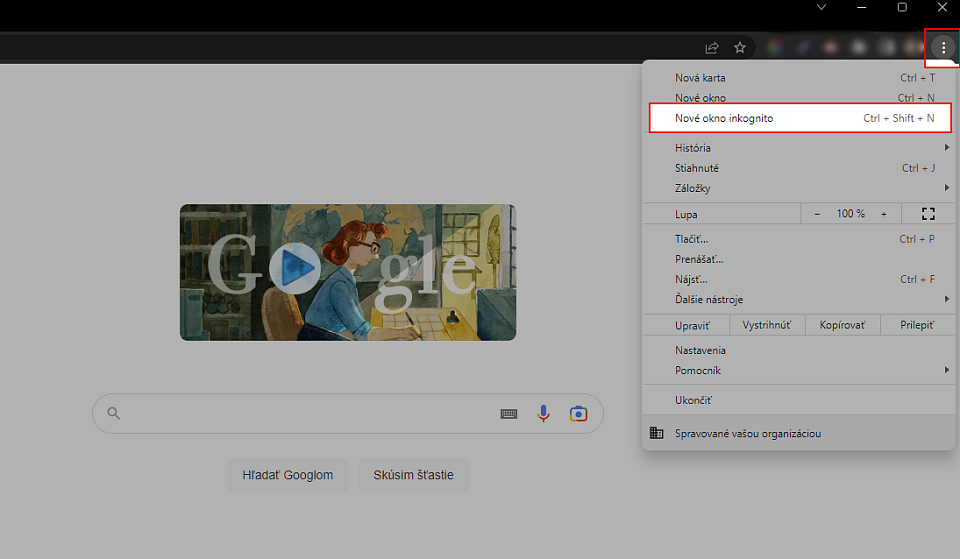This screenshot has width=960, height=559.
Task: Click the tab search chevron in title bar
Action: pos(822,7)
